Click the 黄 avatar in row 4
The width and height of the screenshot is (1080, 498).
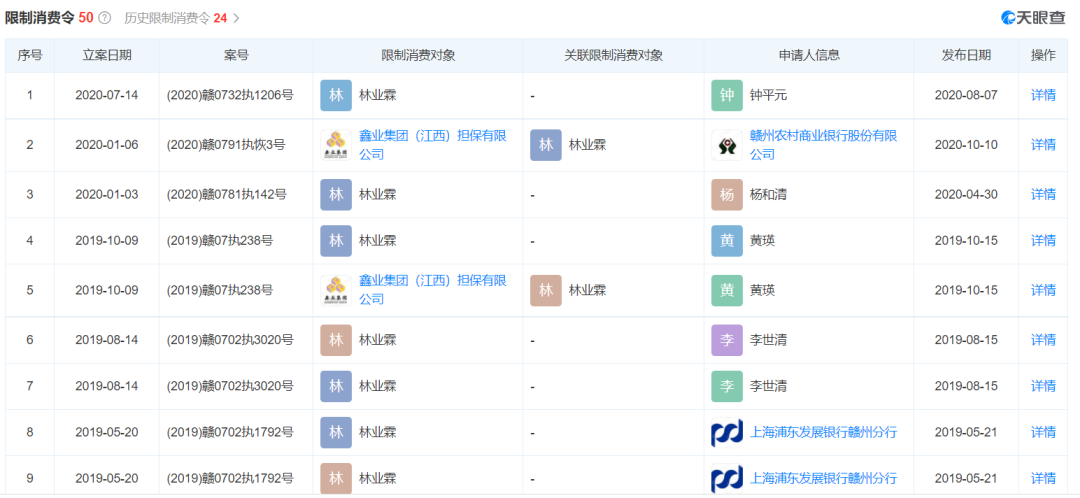pos(727,240)
